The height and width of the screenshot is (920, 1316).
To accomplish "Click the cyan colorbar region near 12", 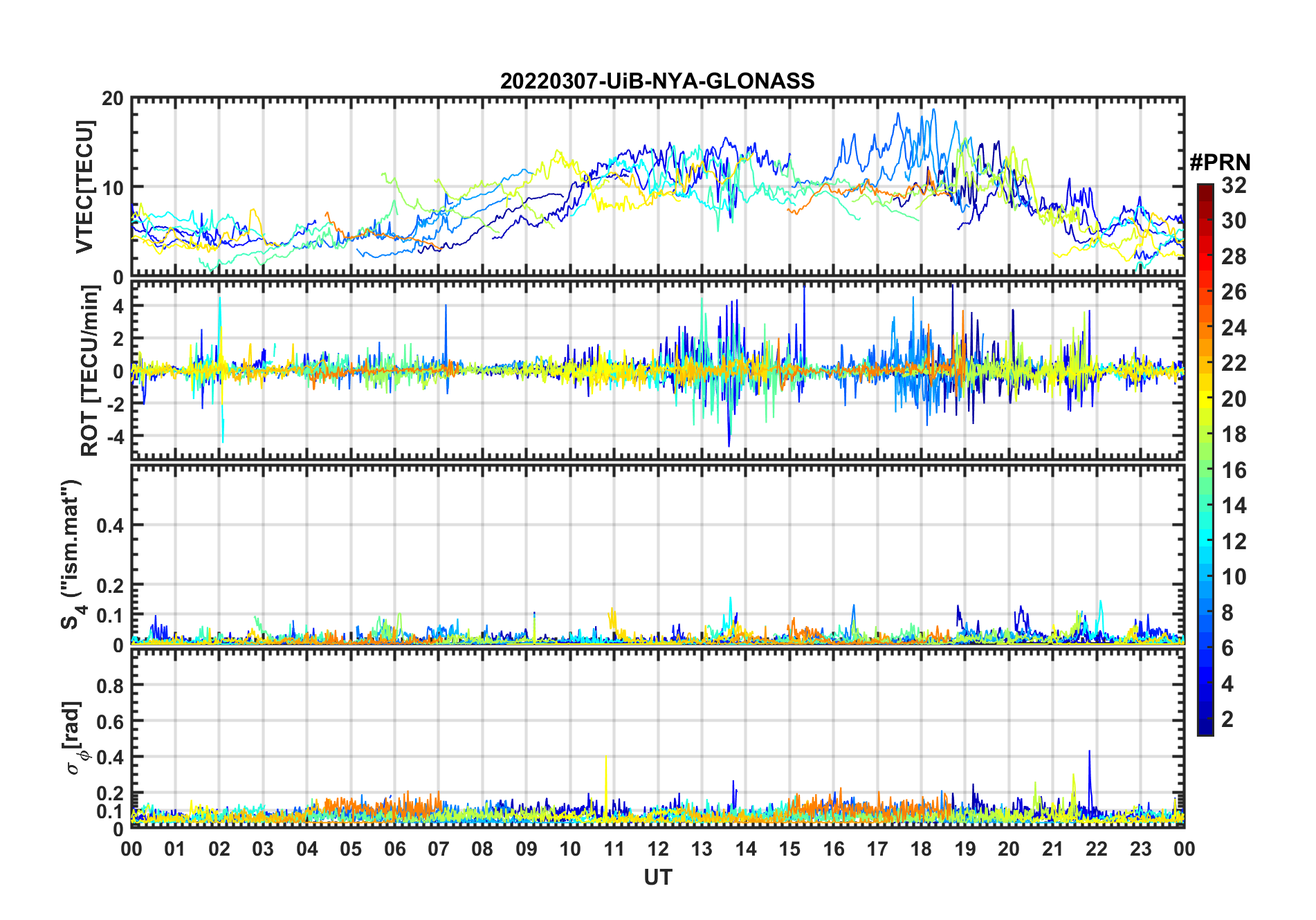I will (x=1205, y=541).
